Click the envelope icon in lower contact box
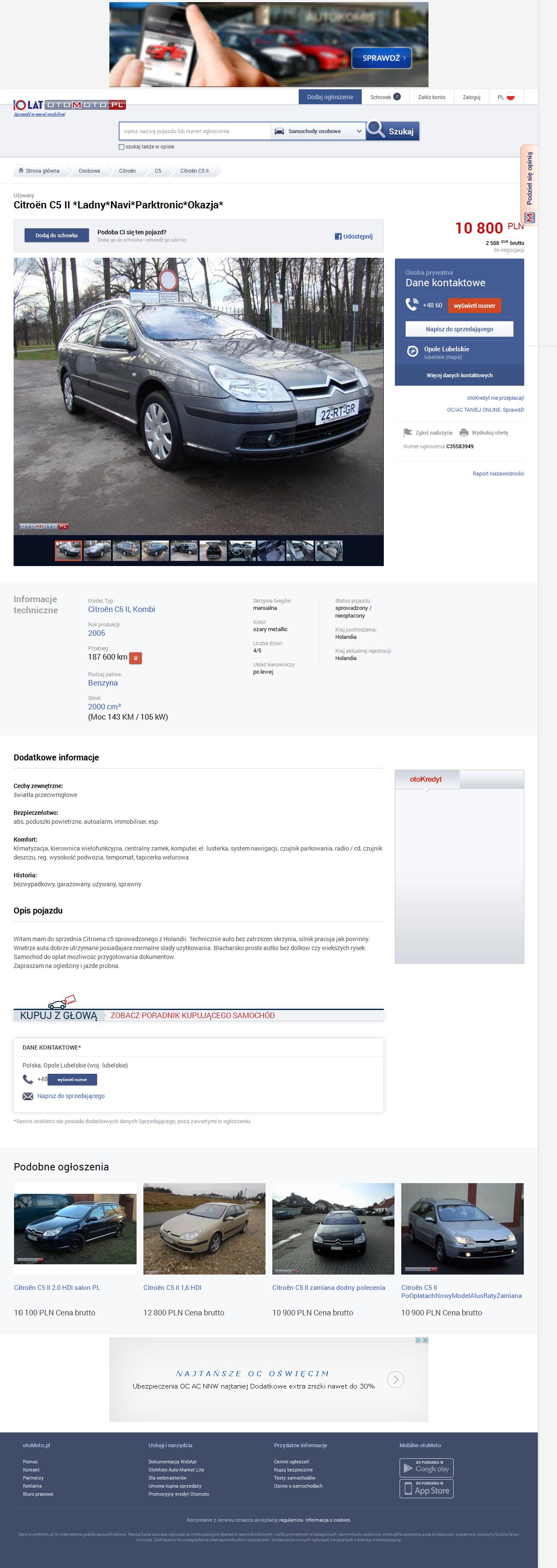 pos(28,1096)
